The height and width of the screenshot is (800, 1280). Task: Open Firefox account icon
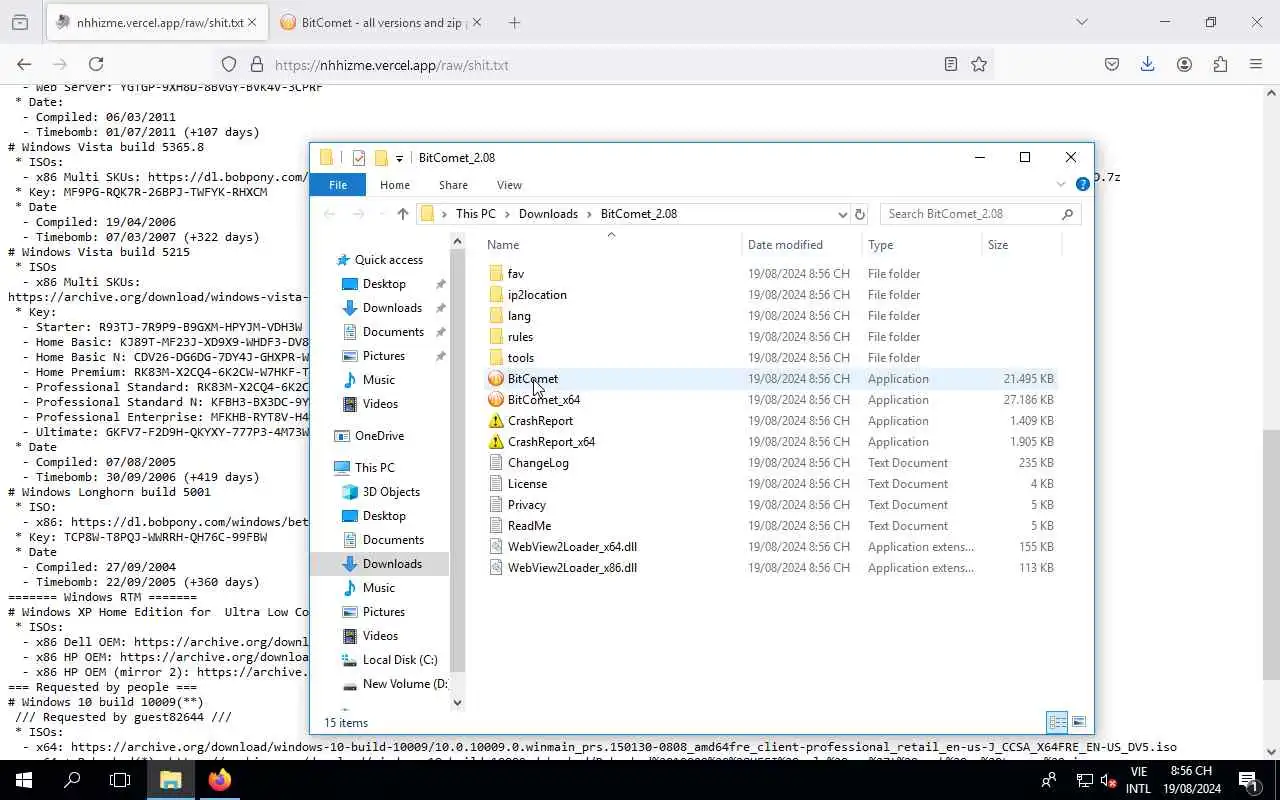point(1184,64)
